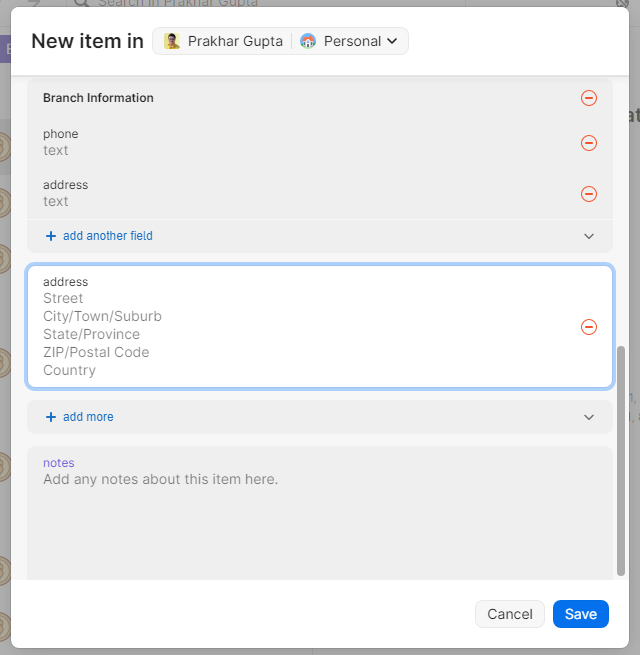Edit the Branch Information section title
The height and width of the screenshot is (655, 640).
tap(98, 98)
